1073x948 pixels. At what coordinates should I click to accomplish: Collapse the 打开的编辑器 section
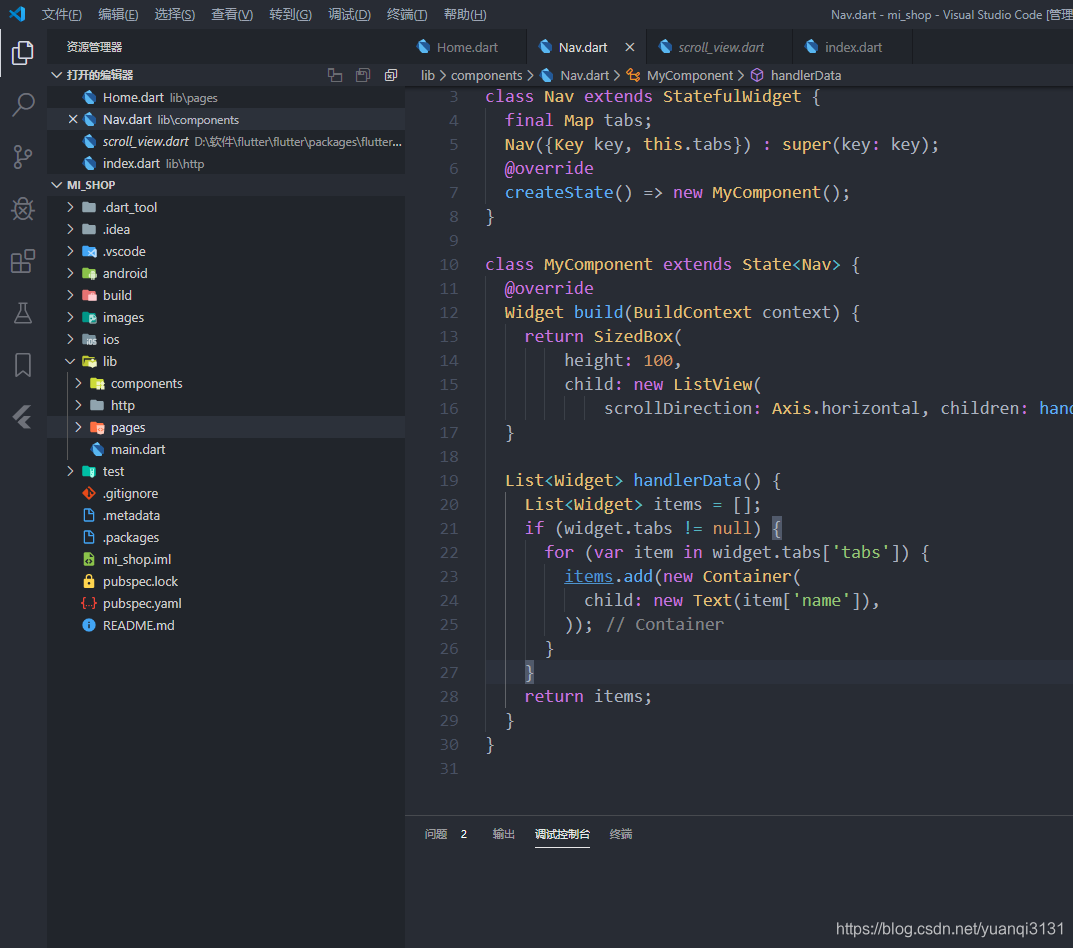point(57,75)
